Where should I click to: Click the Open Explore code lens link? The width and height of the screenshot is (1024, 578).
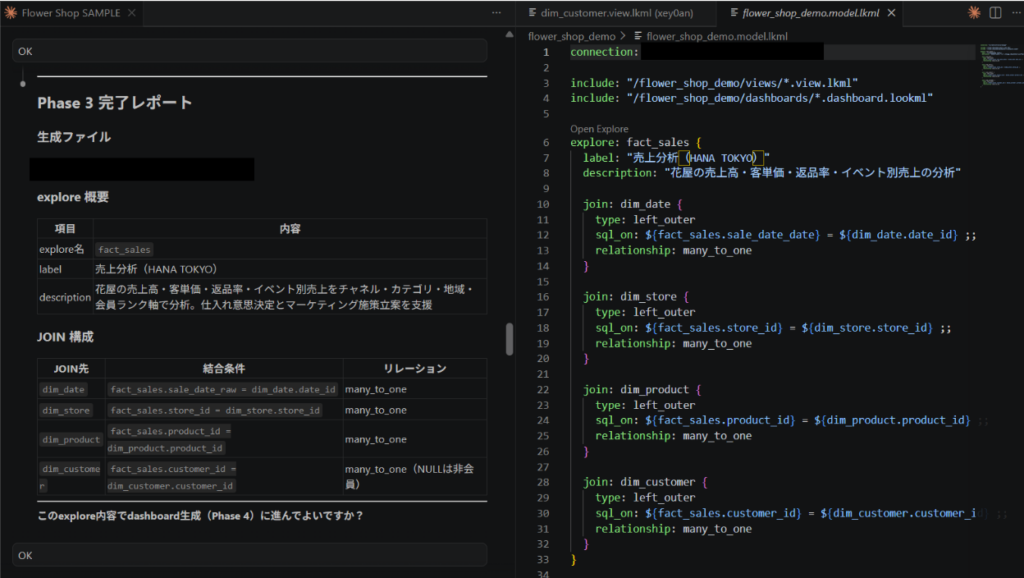599,129
